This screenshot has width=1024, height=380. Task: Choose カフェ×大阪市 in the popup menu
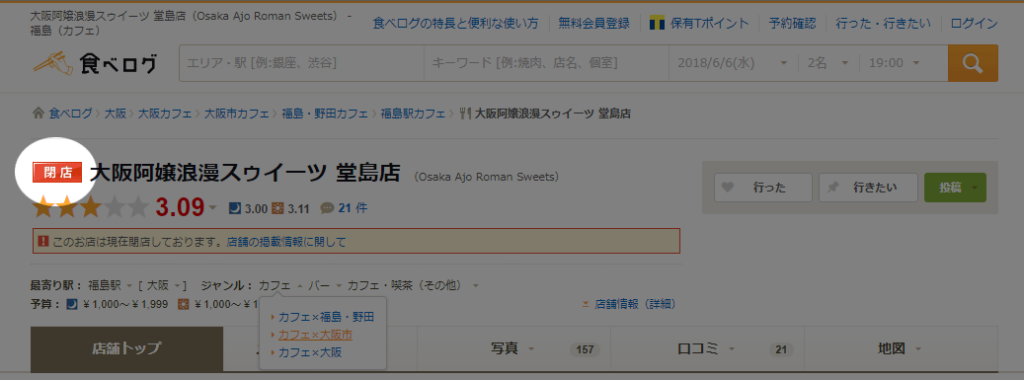tap(315, 335)
